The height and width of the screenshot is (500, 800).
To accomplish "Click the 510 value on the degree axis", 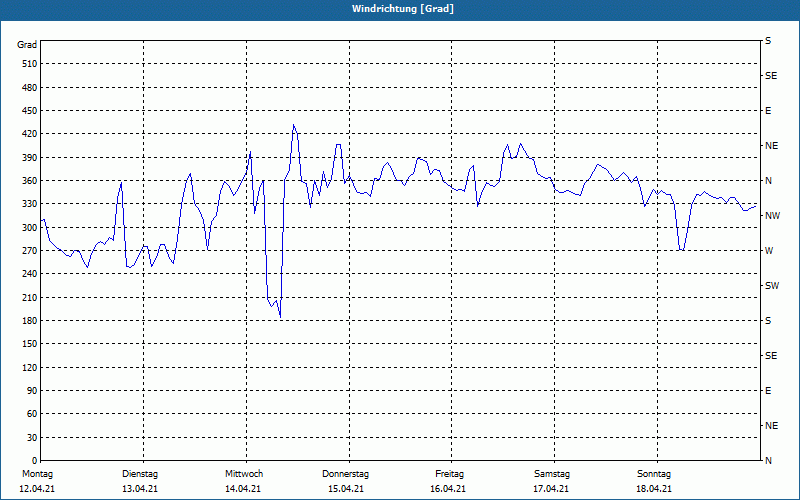I will (x=30, y=64).
